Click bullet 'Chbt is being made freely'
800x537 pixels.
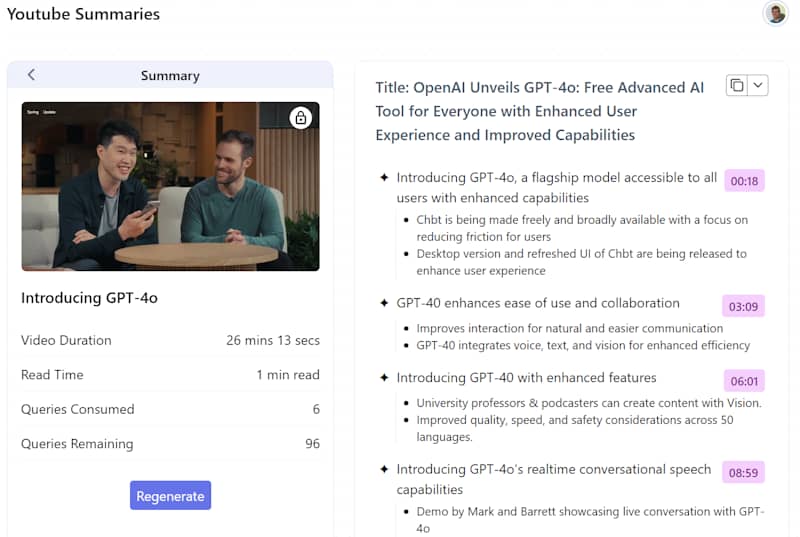coord(582,228)
